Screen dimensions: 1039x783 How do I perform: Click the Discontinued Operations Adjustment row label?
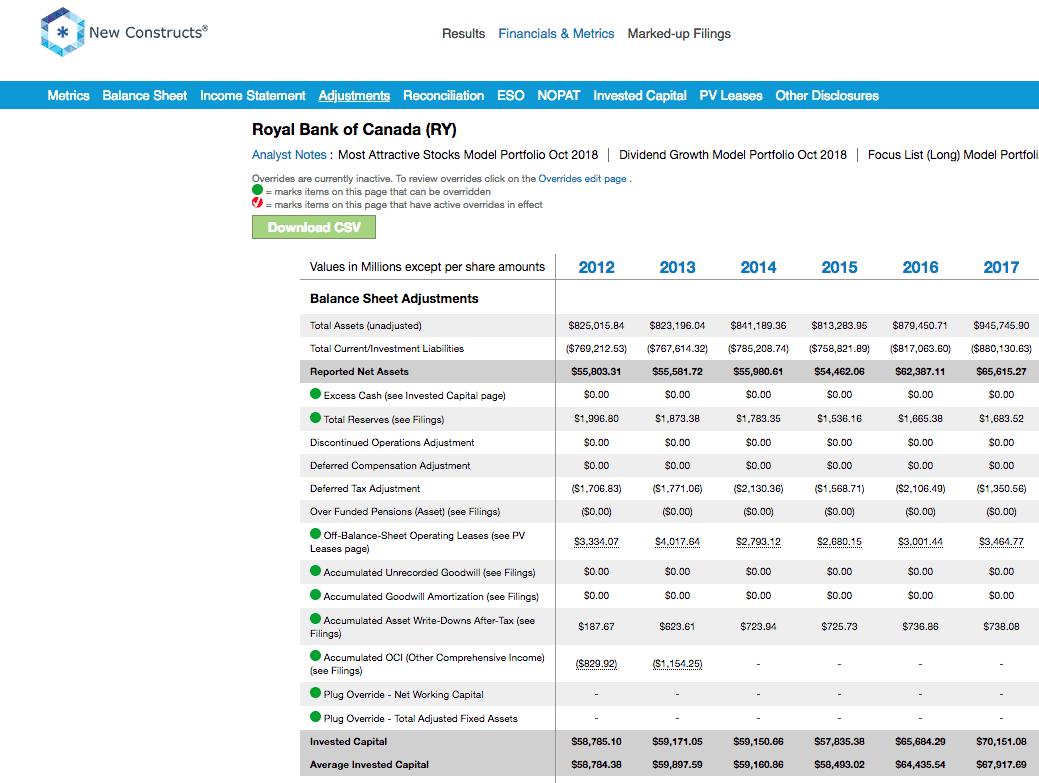[x=392, y=443]
